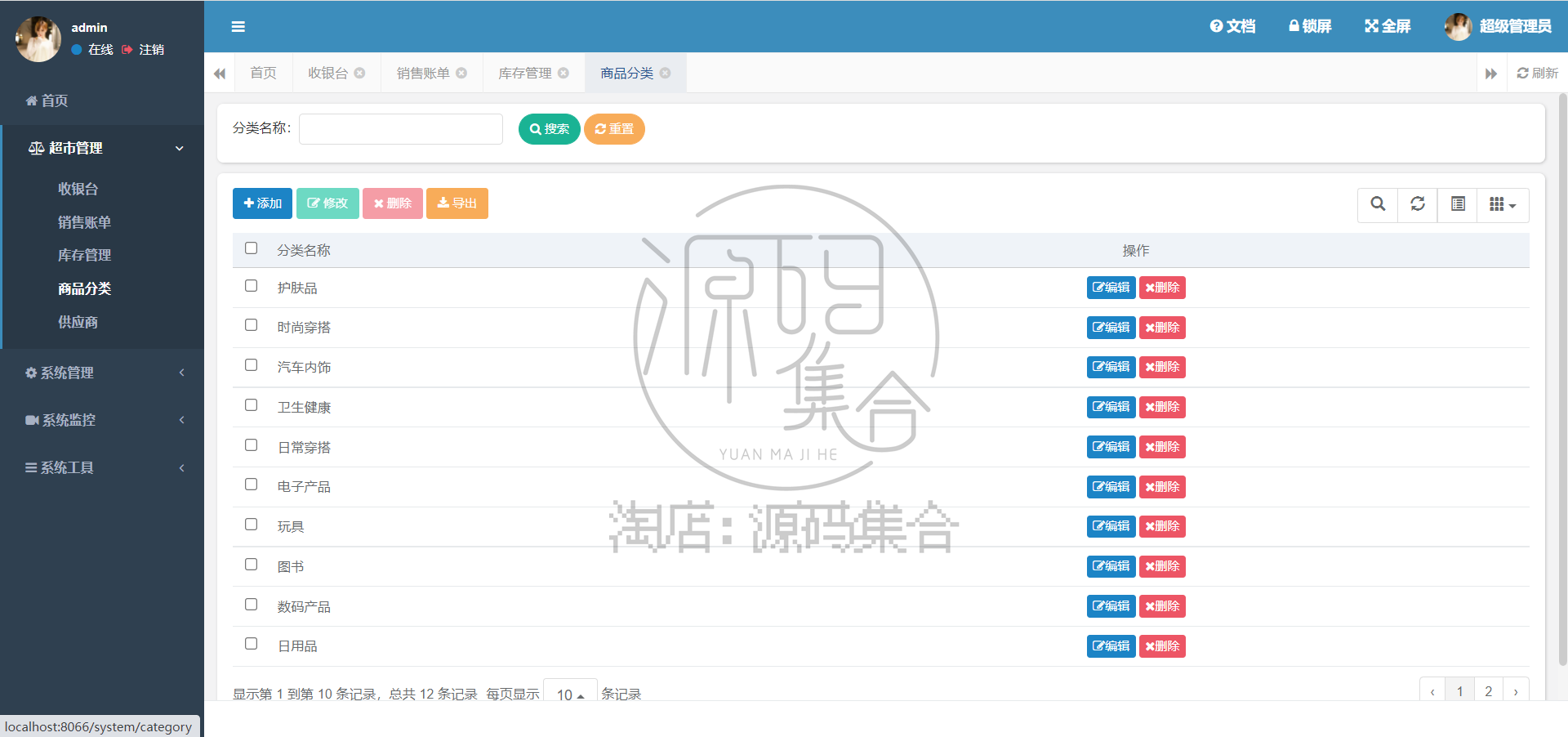1568x737 pixels.
Task: Click 注销 logout in sidebar
Action: (144, 50)
